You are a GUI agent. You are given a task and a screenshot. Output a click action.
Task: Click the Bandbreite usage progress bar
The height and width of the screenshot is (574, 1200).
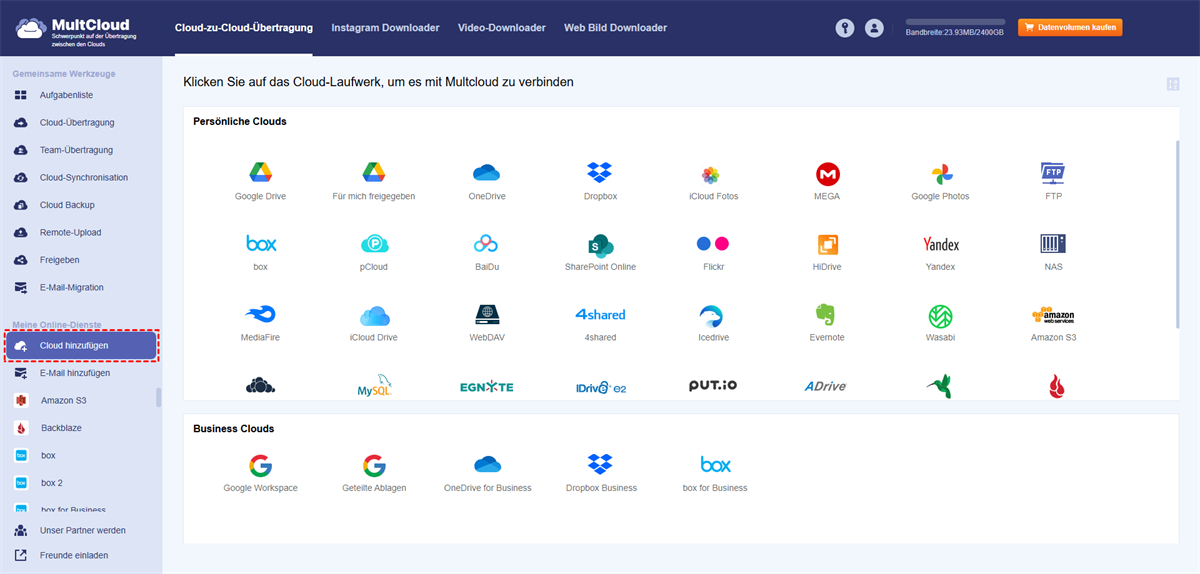pyautogui.click(x=956, y=21)
